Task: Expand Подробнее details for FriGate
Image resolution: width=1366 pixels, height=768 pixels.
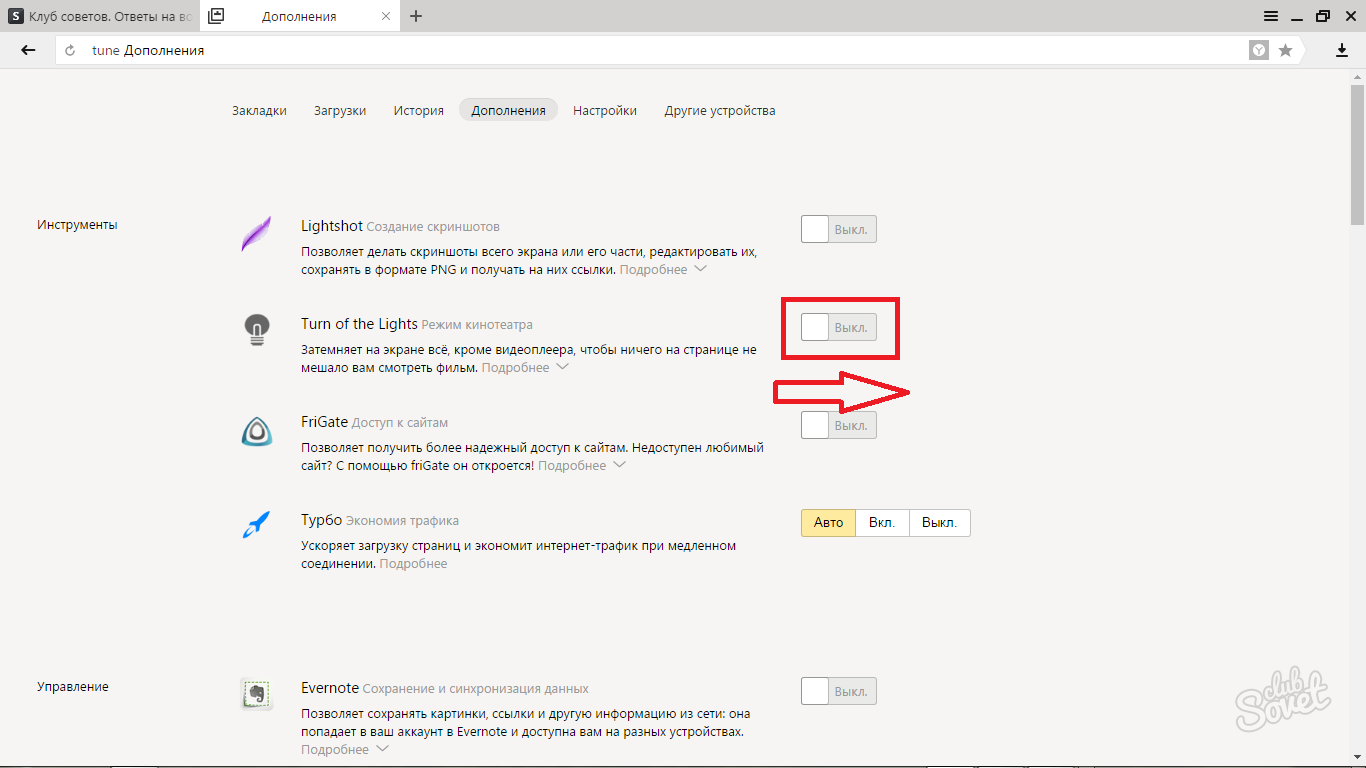Action: click(582, 466)
